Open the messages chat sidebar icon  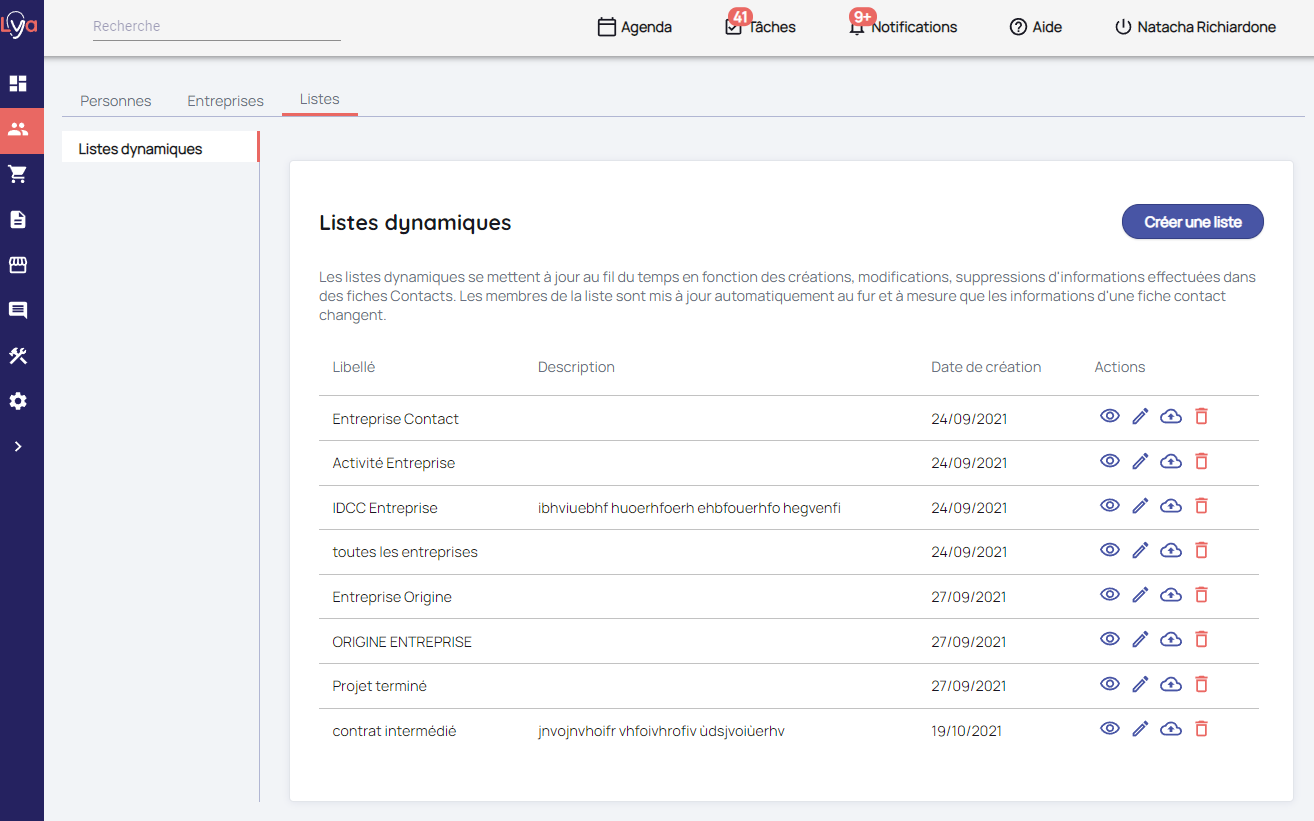(18, 310)
